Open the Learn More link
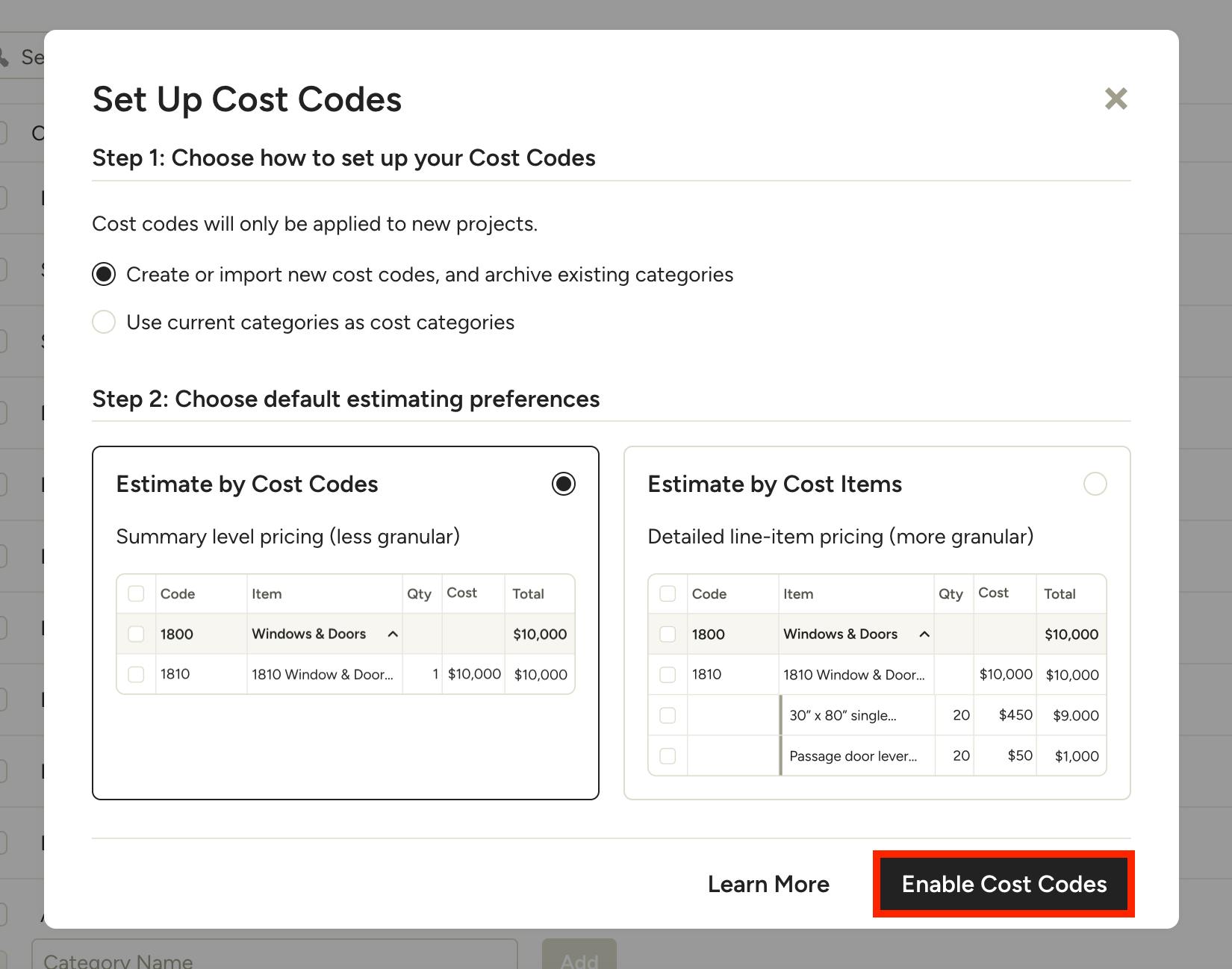This screenshot has width=1232, height=969. 768,884
